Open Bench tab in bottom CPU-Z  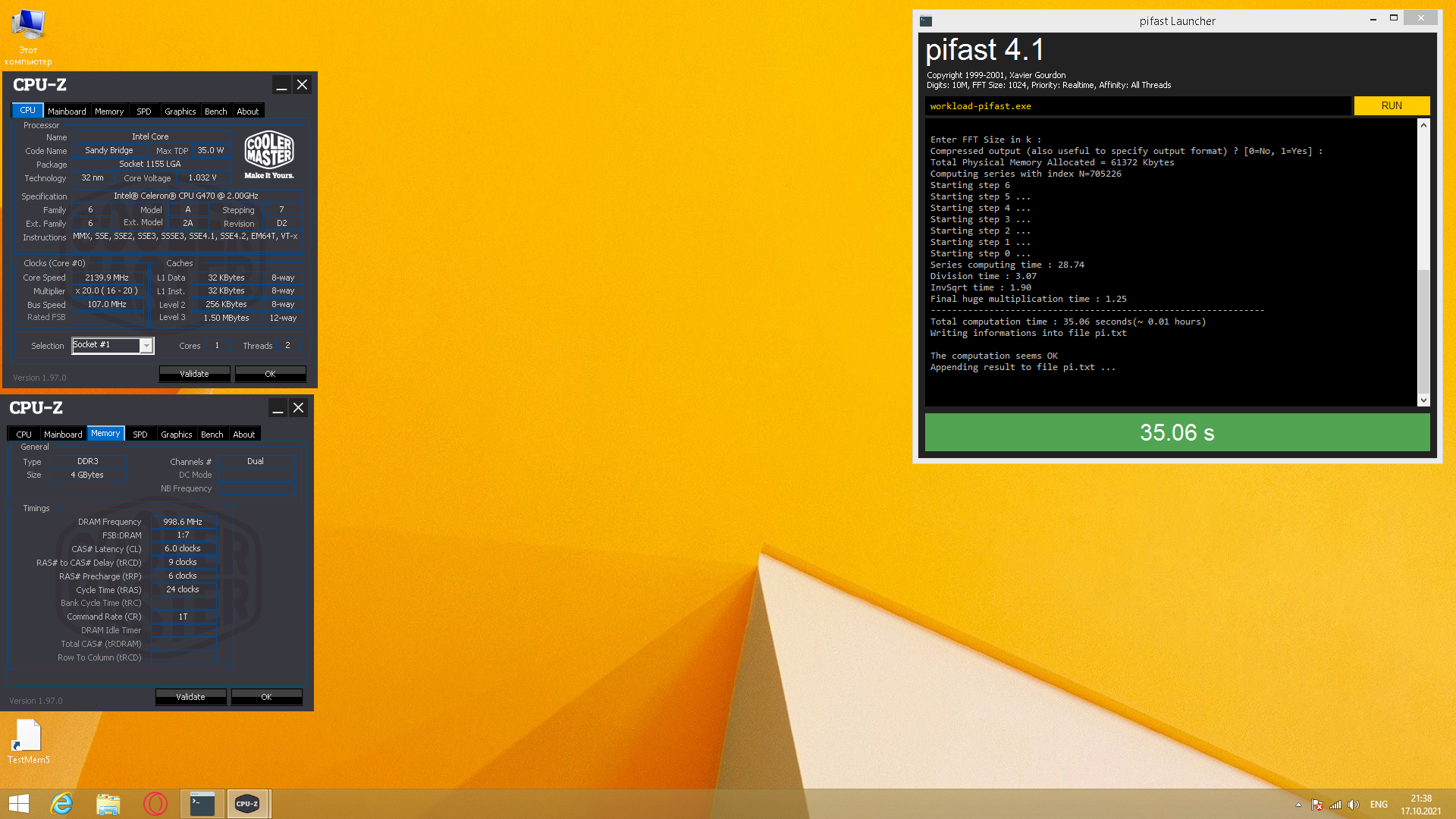pos(212,435)
